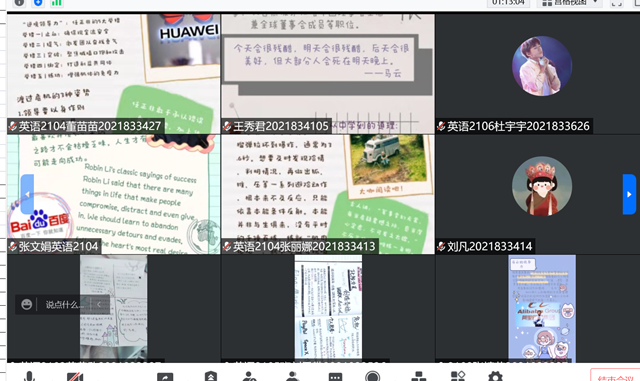
Task: Select 张文娟英语2104 video tile
Action: click(x=113, y=194)
